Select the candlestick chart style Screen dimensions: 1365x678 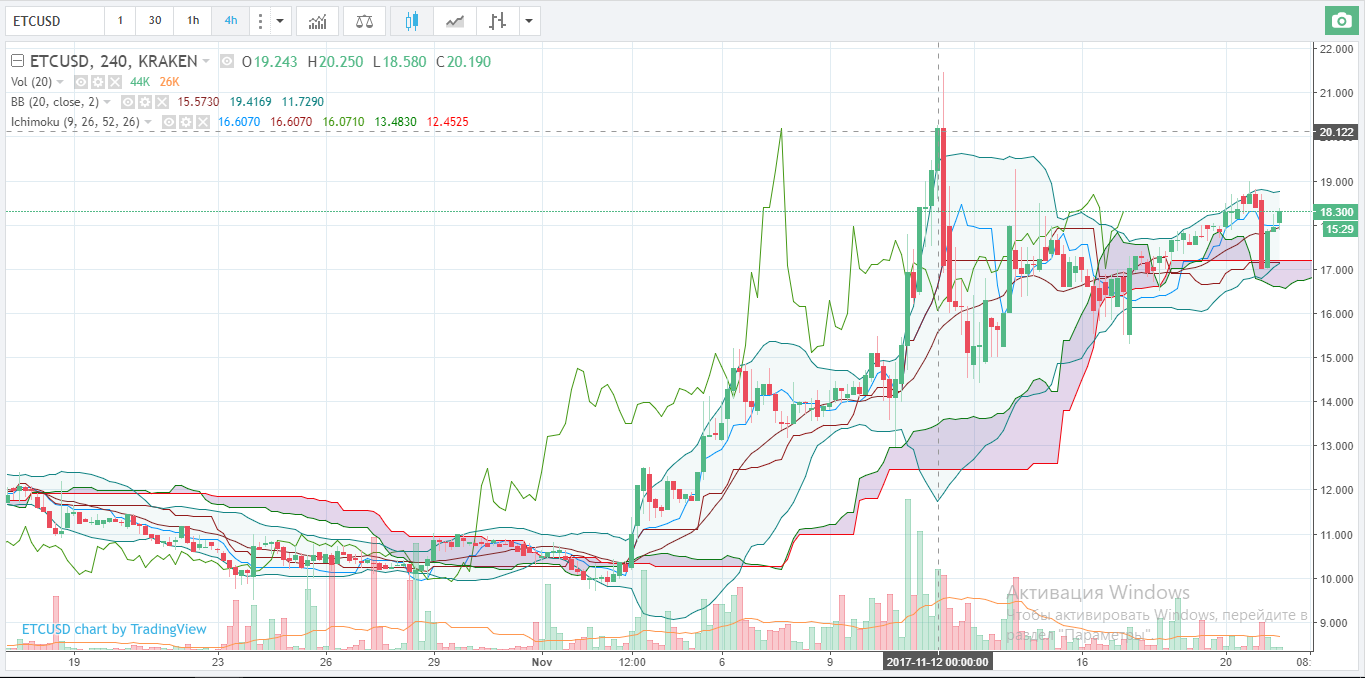pyautogui.click(x=411, y=21)
